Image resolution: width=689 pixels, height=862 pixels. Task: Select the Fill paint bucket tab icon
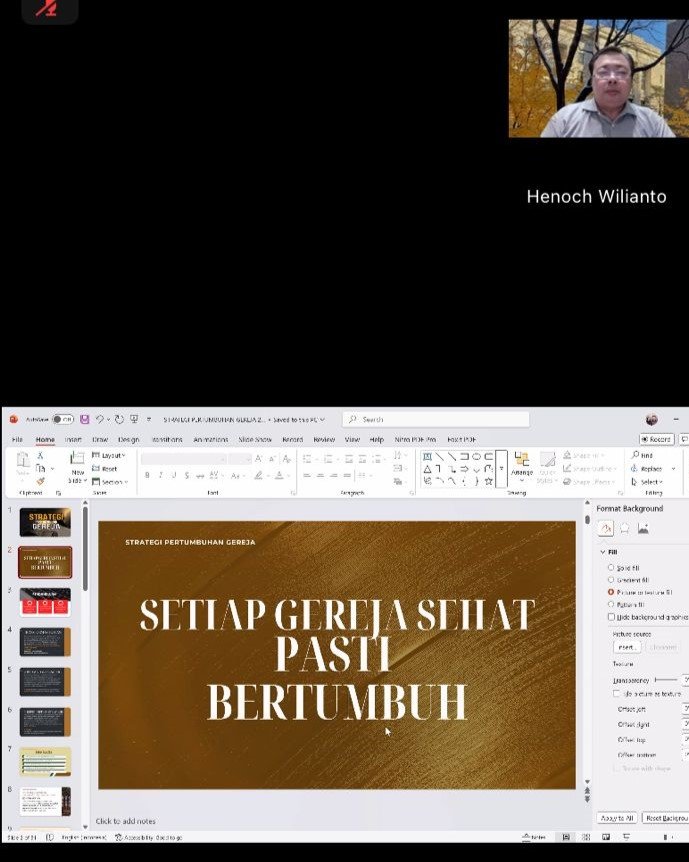(606, 529)
